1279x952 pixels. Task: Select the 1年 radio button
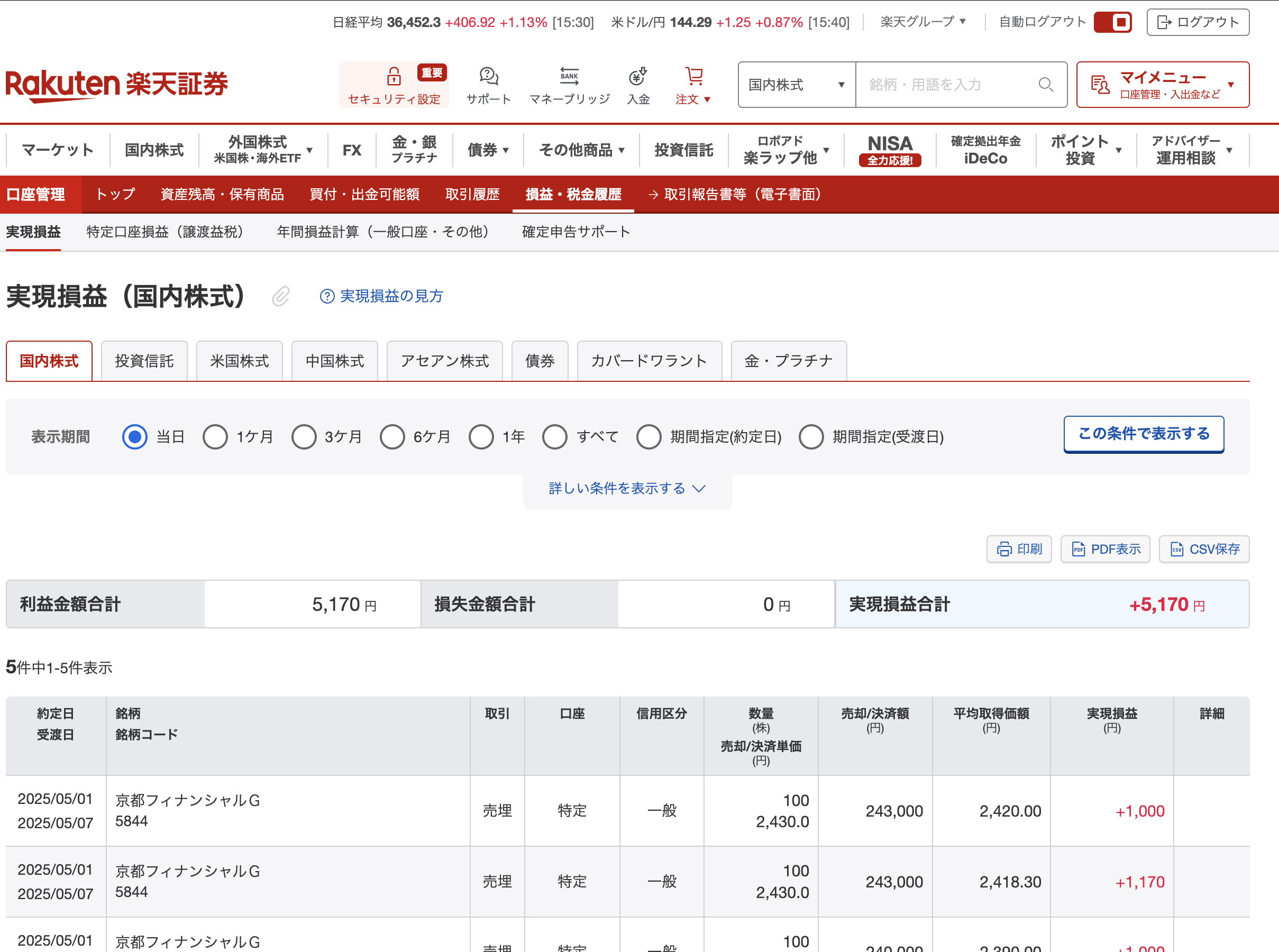[x=481, y=437]
